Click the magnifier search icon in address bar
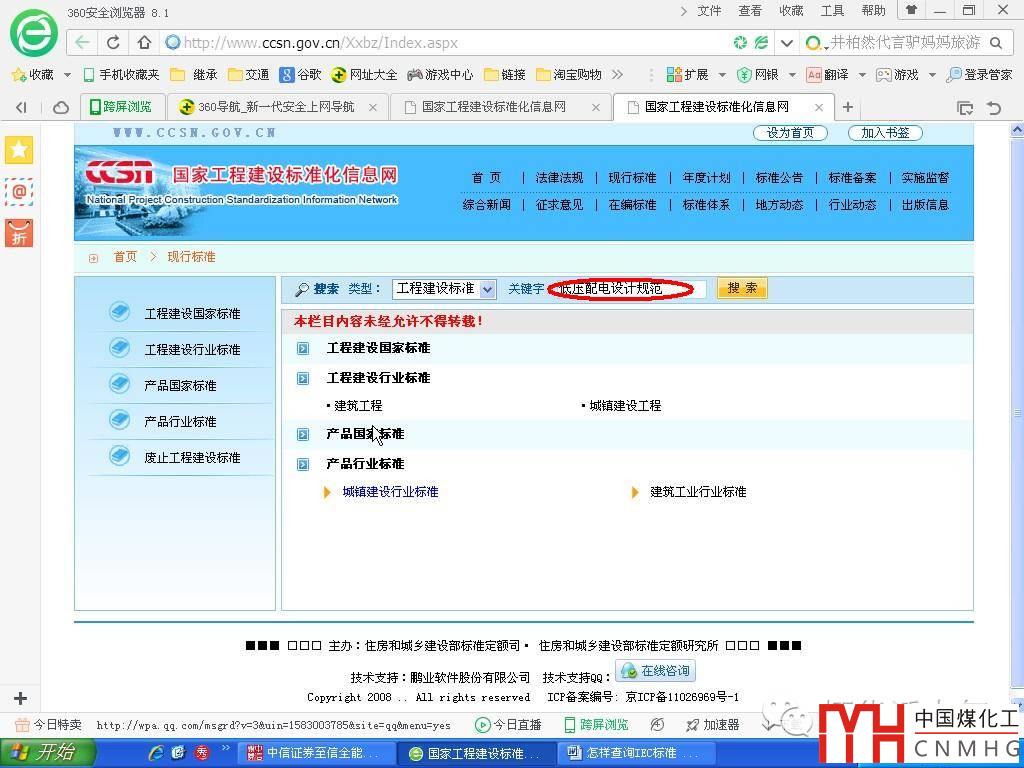Image resolution: width=1024 pixels, height=768 pixels. click(996, 43)
